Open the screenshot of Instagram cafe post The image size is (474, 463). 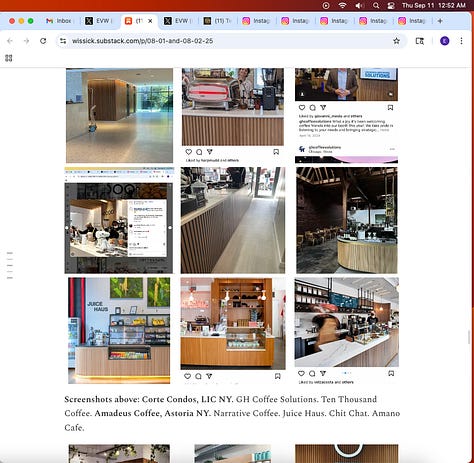[119, 220]
